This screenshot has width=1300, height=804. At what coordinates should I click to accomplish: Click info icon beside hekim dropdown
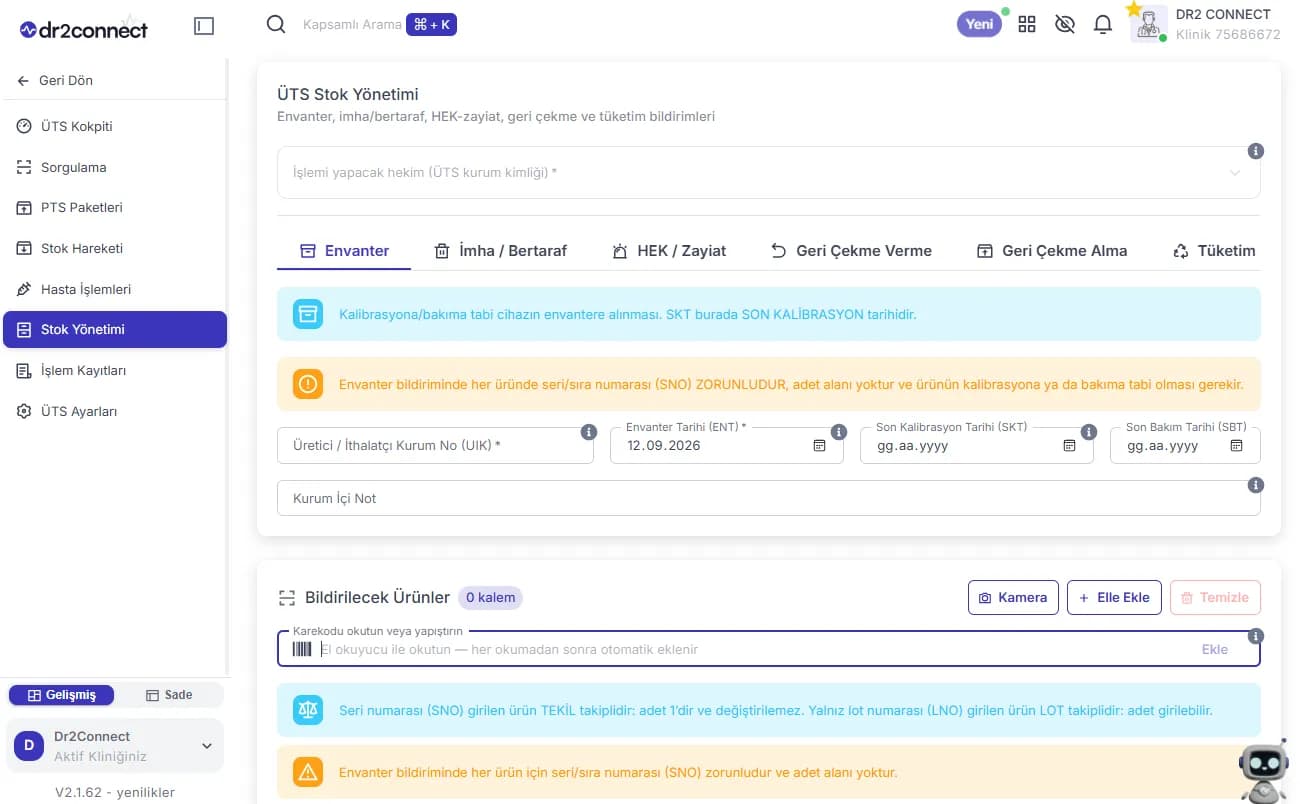(1256, 151)
